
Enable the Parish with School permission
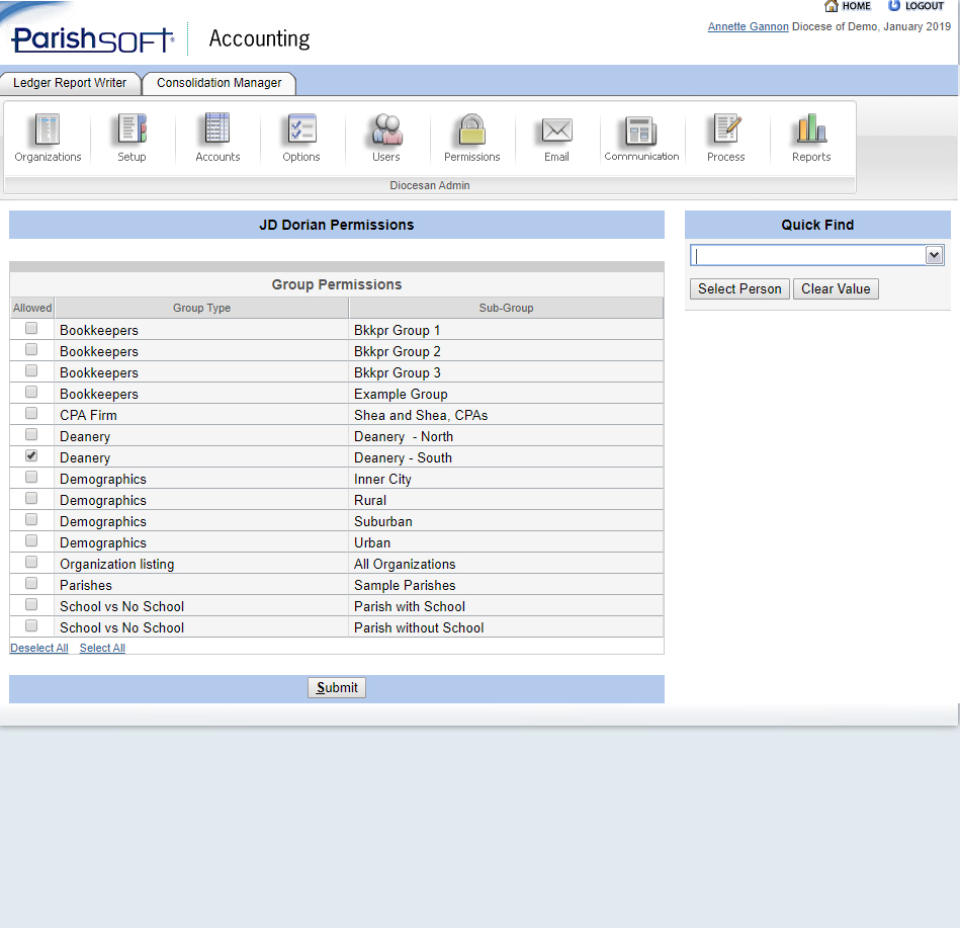[x=30, y=602]
